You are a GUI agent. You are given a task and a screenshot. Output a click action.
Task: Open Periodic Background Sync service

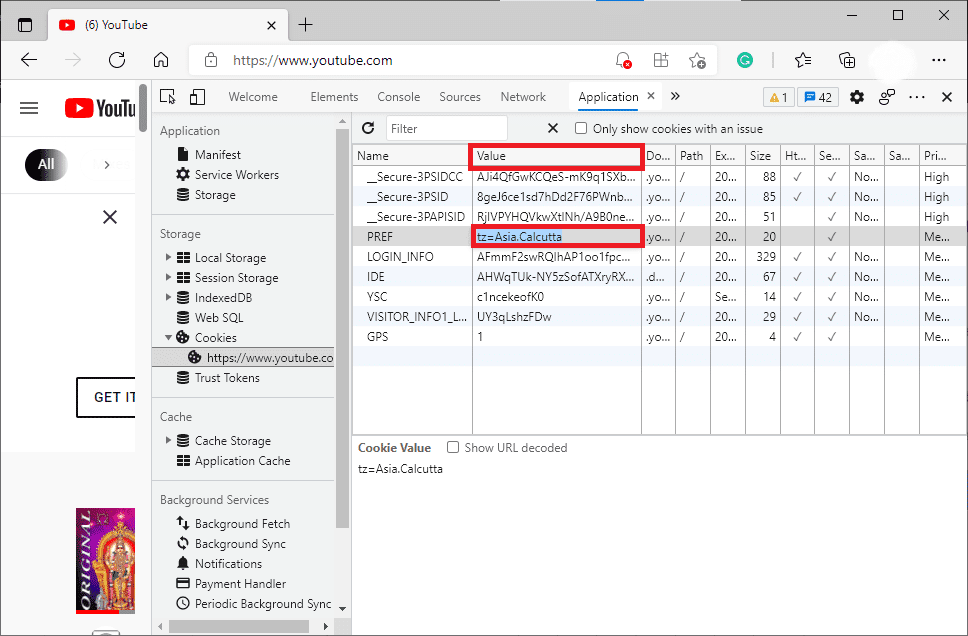click(x=262, y=604)
